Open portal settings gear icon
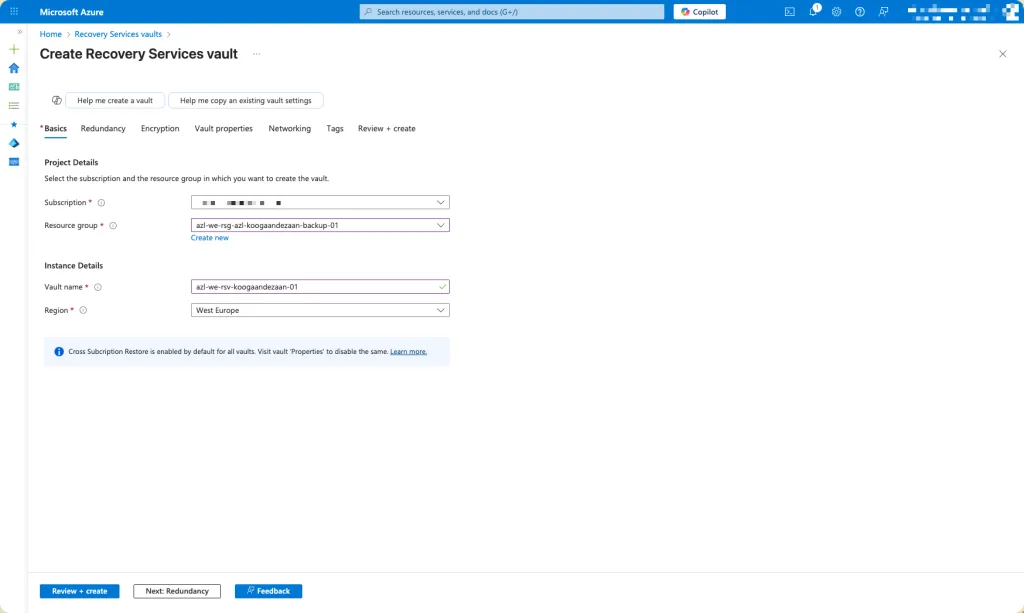The width and height of the screenshot is (1024, 613). tap(836, 12)
